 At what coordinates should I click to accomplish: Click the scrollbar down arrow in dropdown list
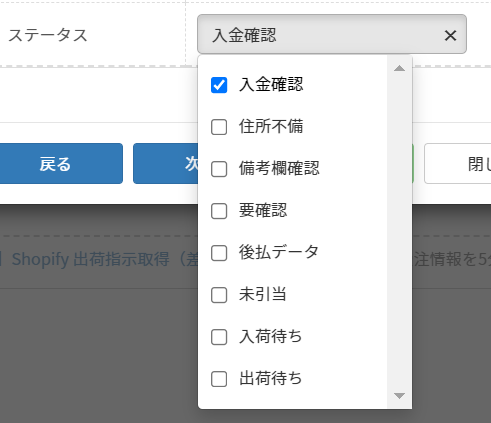[399, 396]
